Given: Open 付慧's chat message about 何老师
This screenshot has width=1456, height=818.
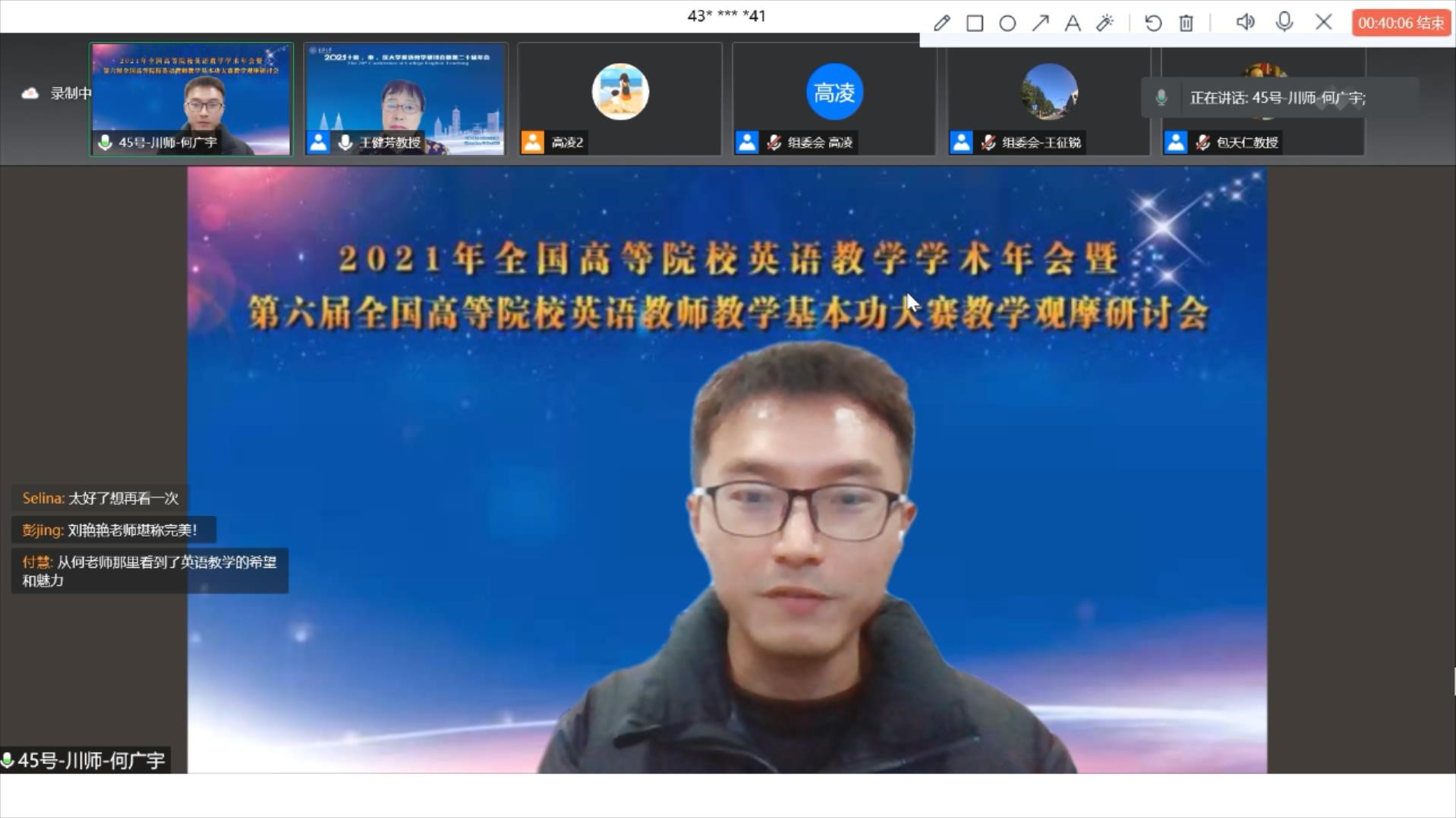Looking at the screenshot, I should [x=150, y=571].
